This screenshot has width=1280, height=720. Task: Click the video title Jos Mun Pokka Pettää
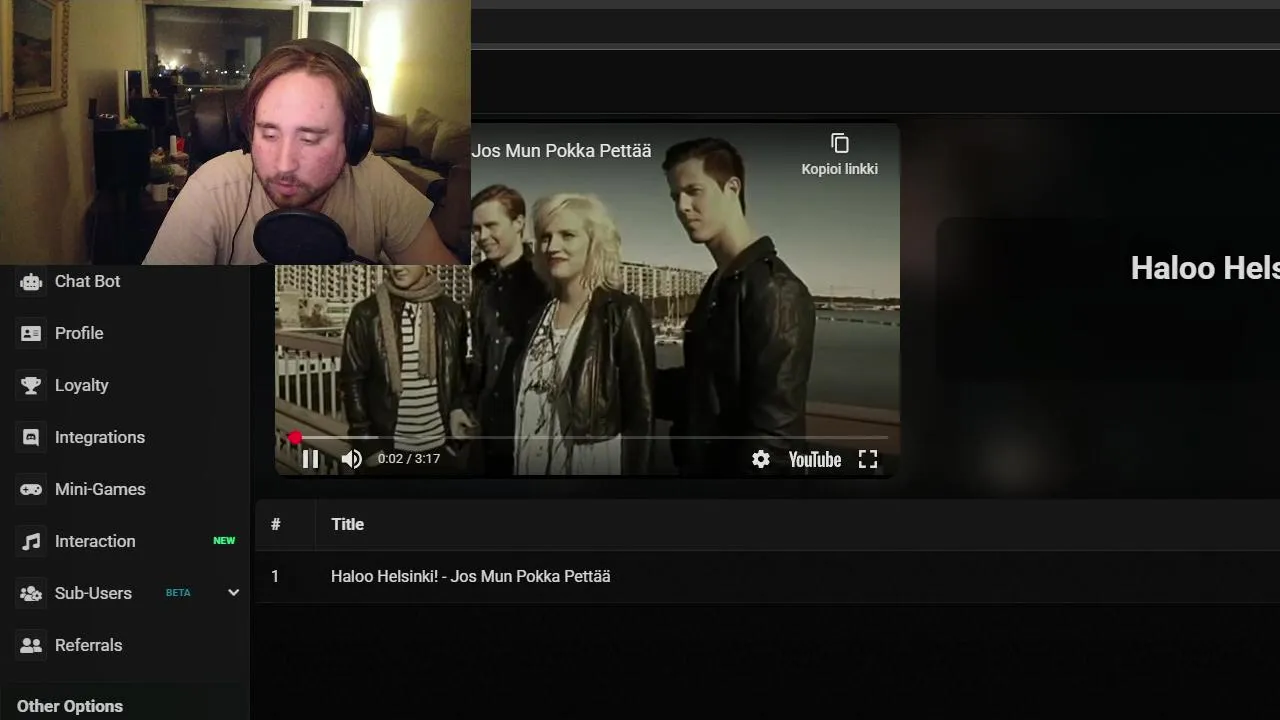561,151
